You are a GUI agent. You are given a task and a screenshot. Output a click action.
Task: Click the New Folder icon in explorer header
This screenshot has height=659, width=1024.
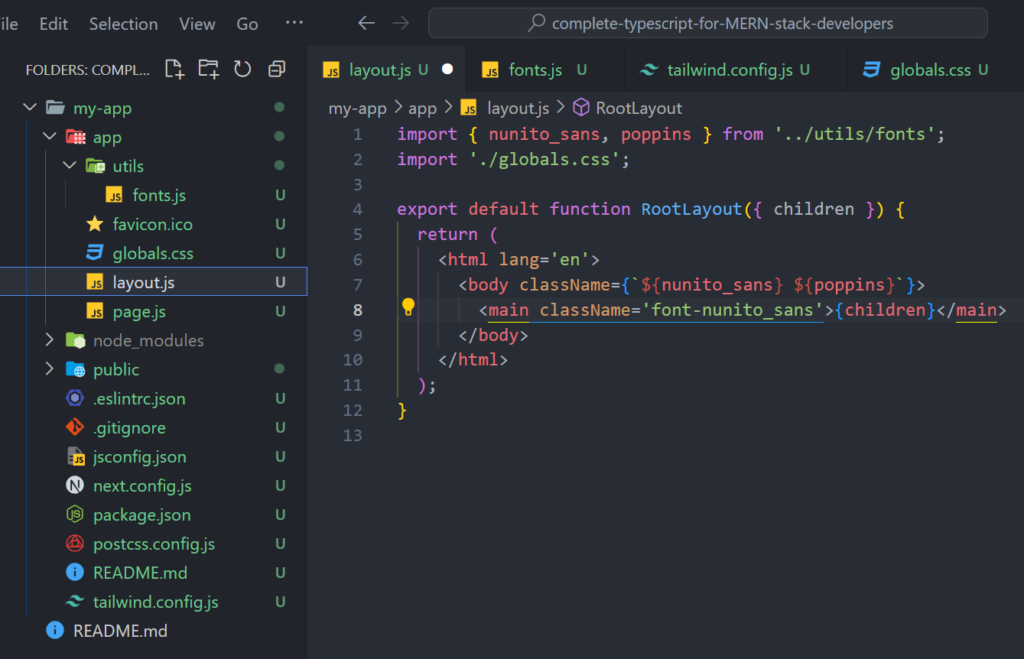[x=208, y=69]
